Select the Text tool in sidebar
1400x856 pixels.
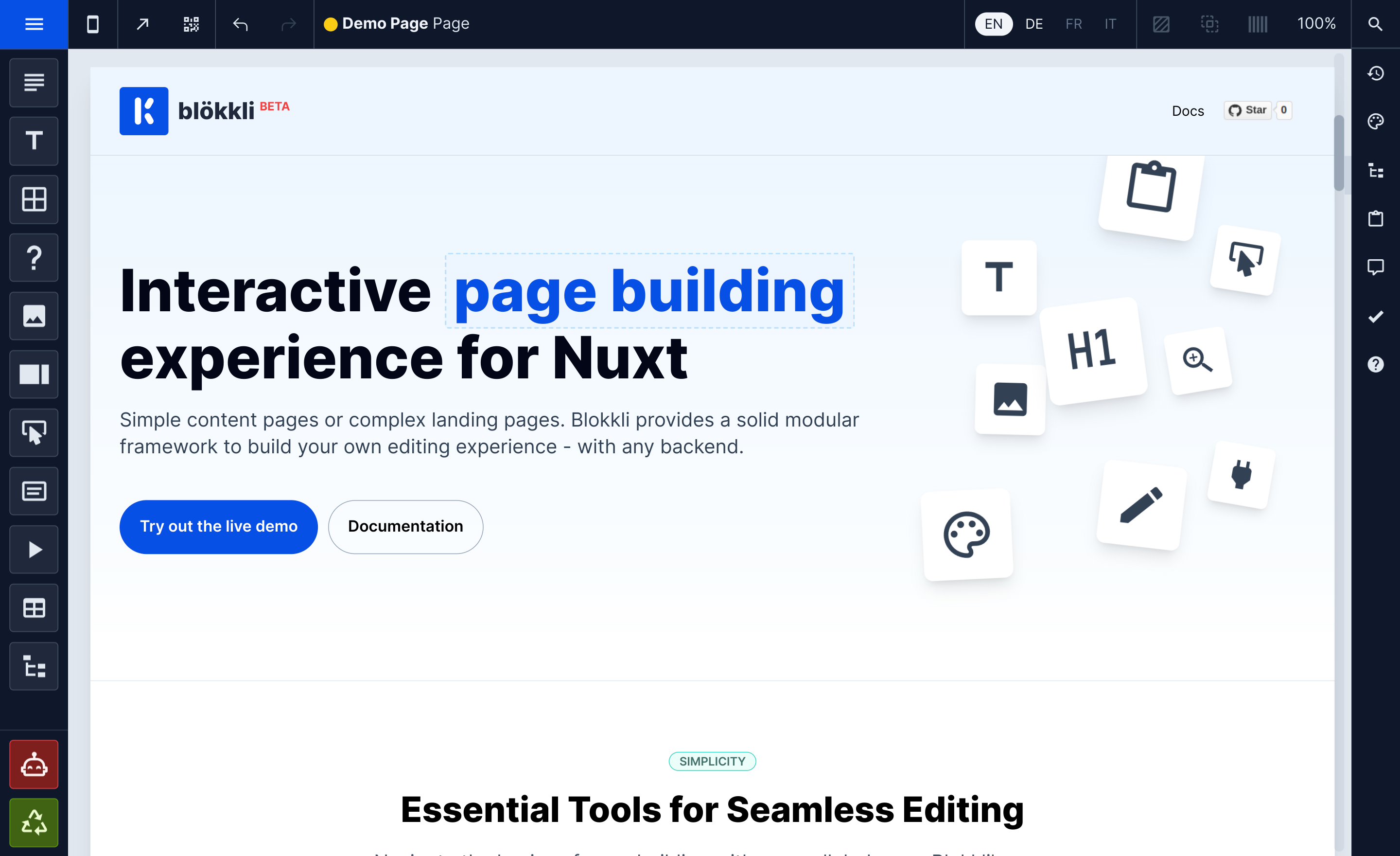(x=35, y=140)
